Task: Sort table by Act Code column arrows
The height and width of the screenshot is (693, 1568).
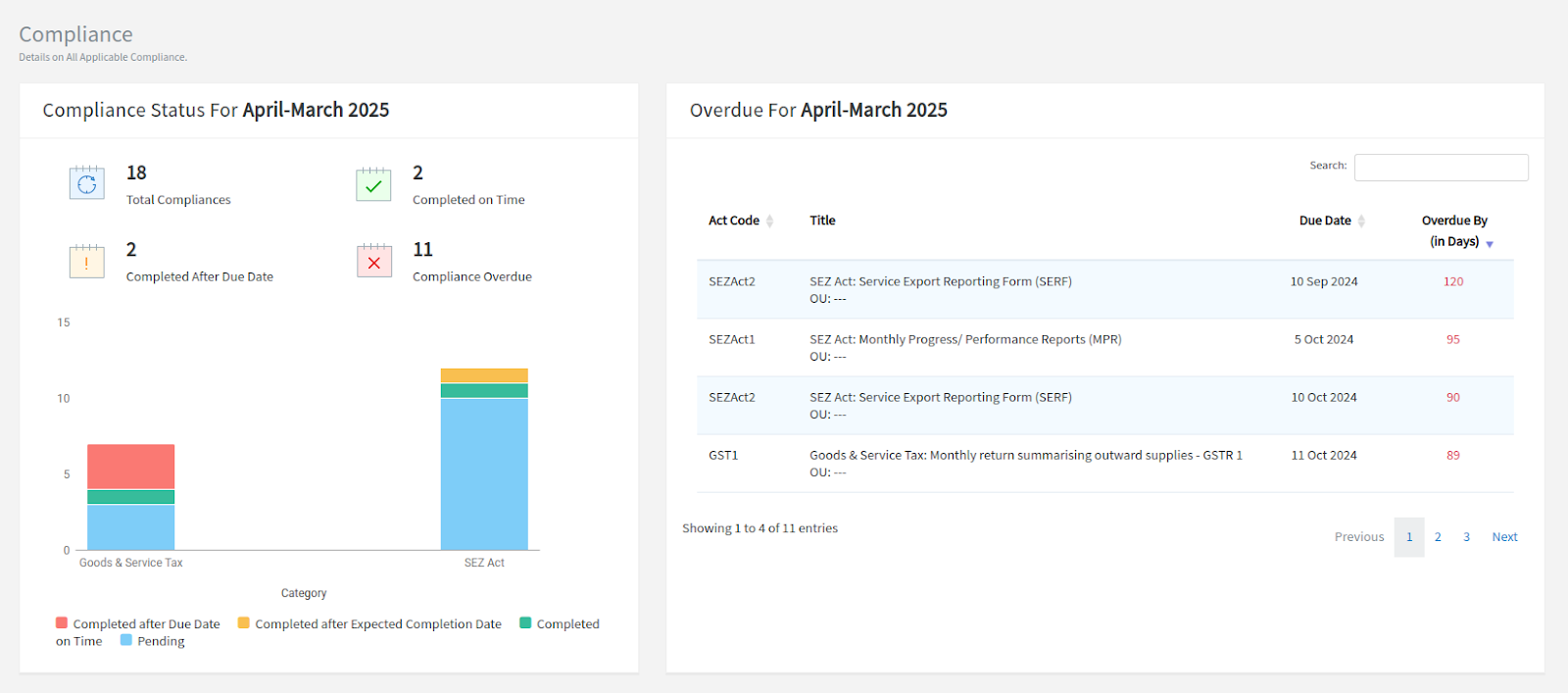Action: [770, 222]
